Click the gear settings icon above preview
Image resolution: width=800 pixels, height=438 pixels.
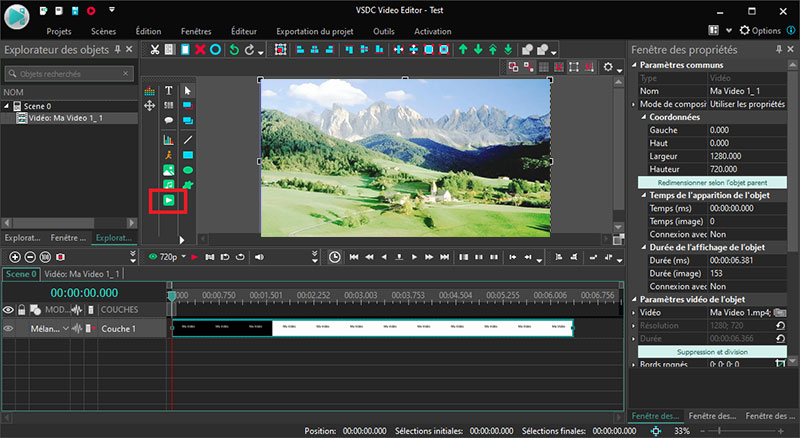608,67
